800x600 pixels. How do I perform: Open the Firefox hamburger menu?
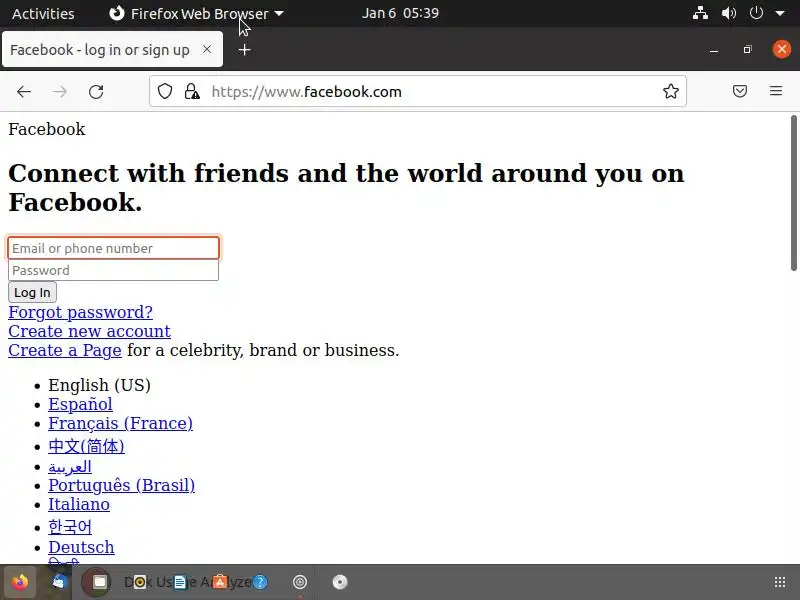coord(776,91)
